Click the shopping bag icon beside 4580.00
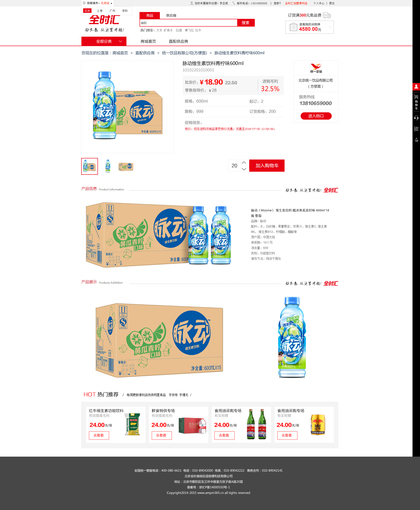The image size is (420, 510). [293, 27]
